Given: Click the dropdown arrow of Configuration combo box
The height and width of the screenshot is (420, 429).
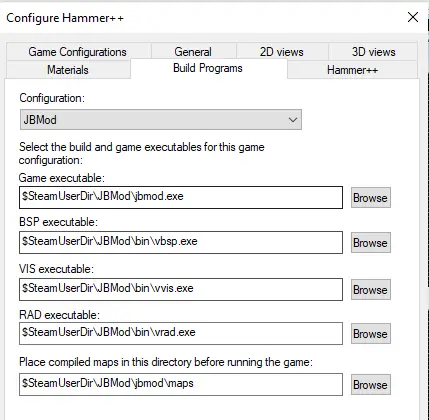Looking at the screenshot, I should click(x=293, y=120).
